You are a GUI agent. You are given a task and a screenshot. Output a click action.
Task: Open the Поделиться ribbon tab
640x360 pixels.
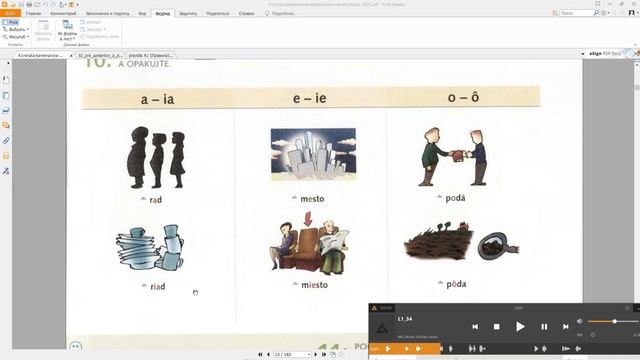pos(218,13)
